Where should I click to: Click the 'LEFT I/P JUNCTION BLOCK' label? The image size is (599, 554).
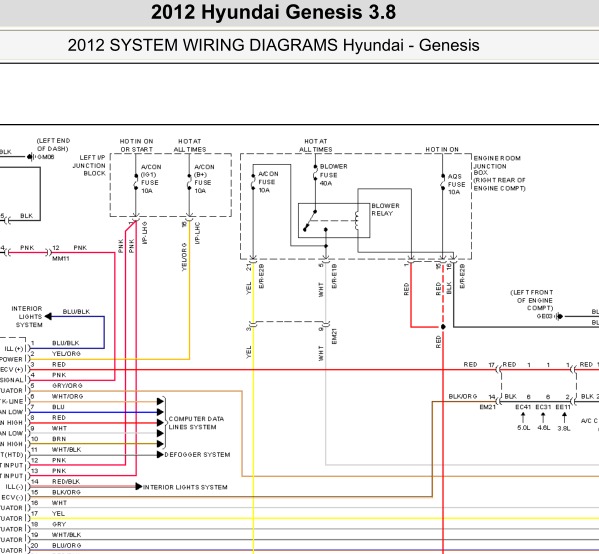coord(89,165)
